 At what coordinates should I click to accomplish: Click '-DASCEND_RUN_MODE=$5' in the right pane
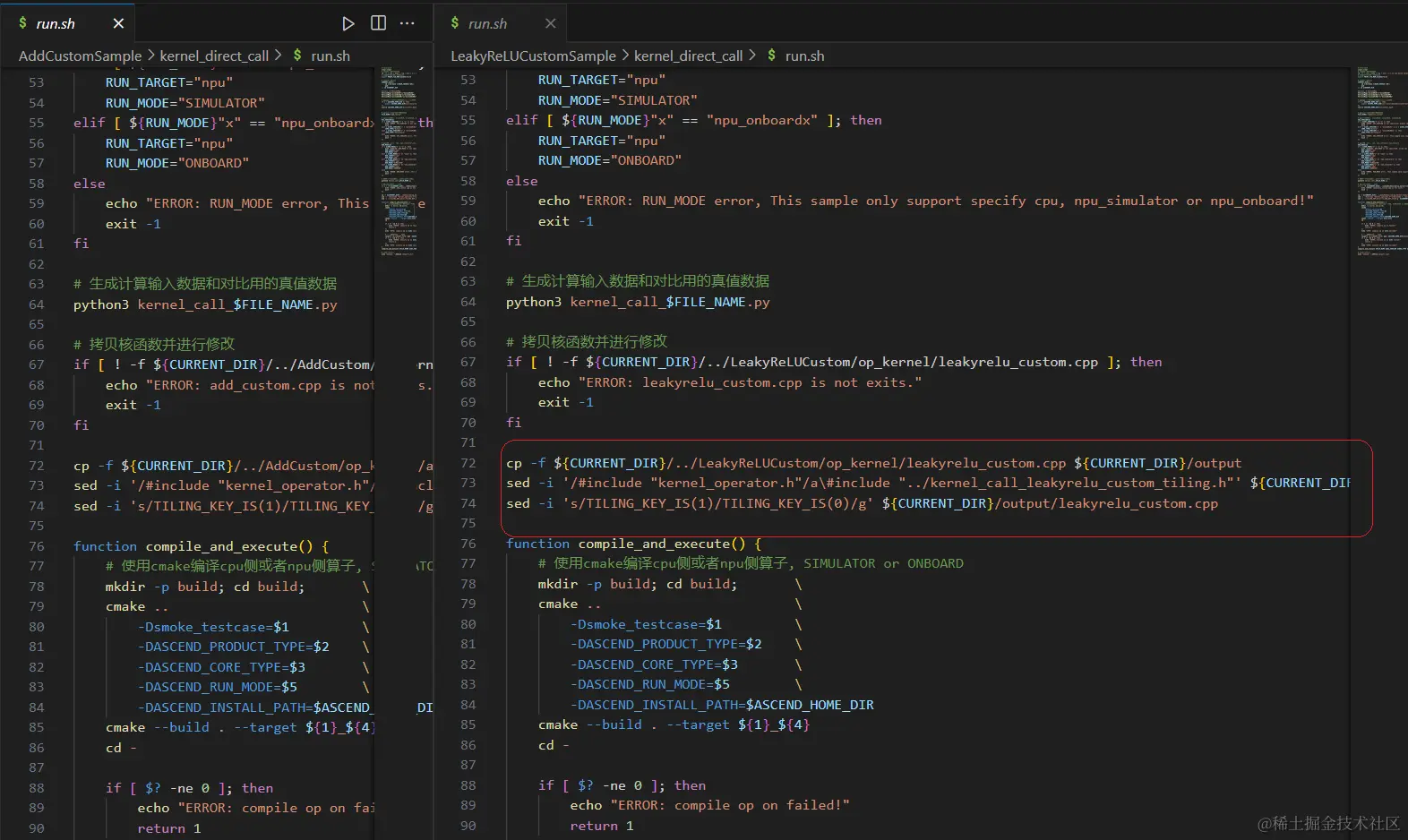click(x=649, y=684)
